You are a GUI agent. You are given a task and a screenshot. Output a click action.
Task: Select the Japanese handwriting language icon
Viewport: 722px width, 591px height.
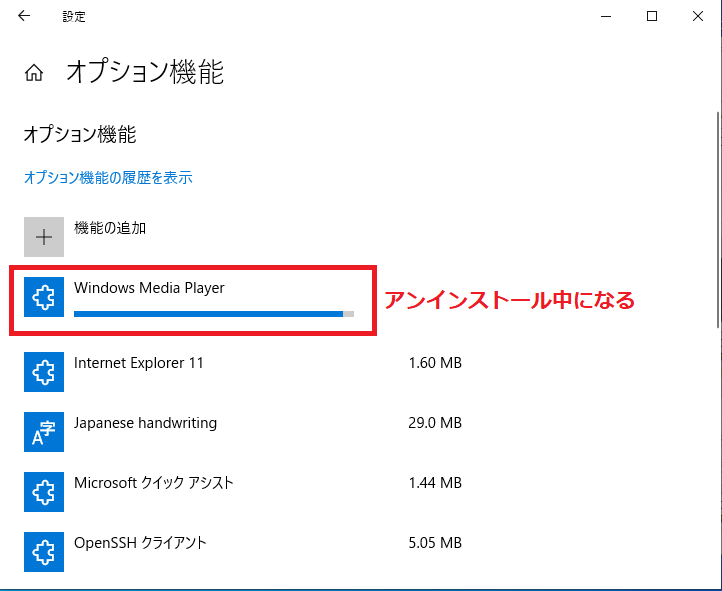tap(44, 432)
